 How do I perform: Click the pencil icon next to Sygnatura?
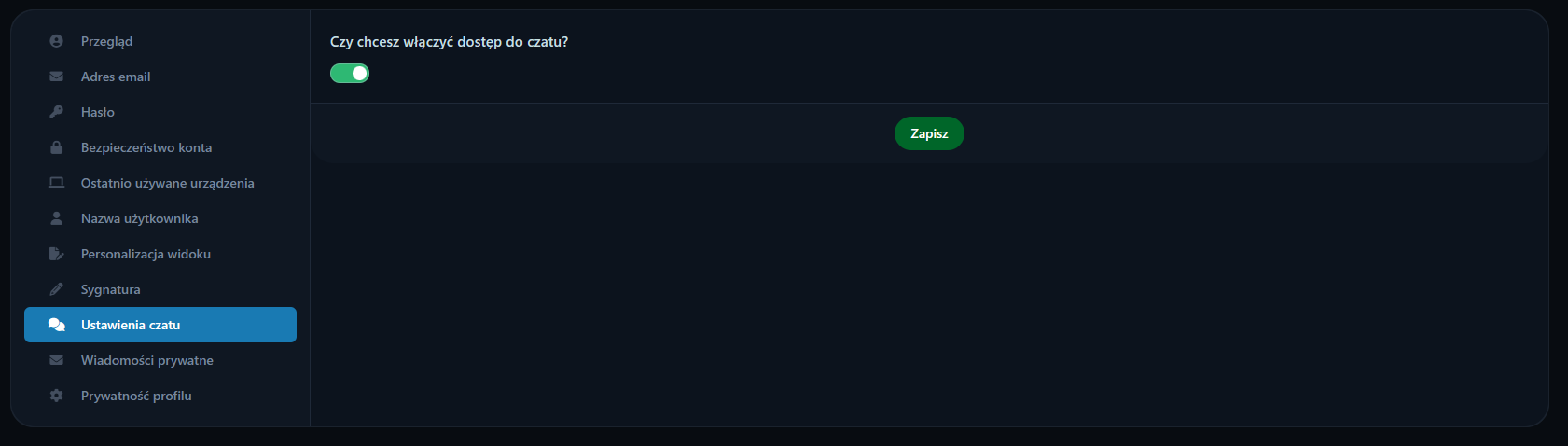pos(56,289)
